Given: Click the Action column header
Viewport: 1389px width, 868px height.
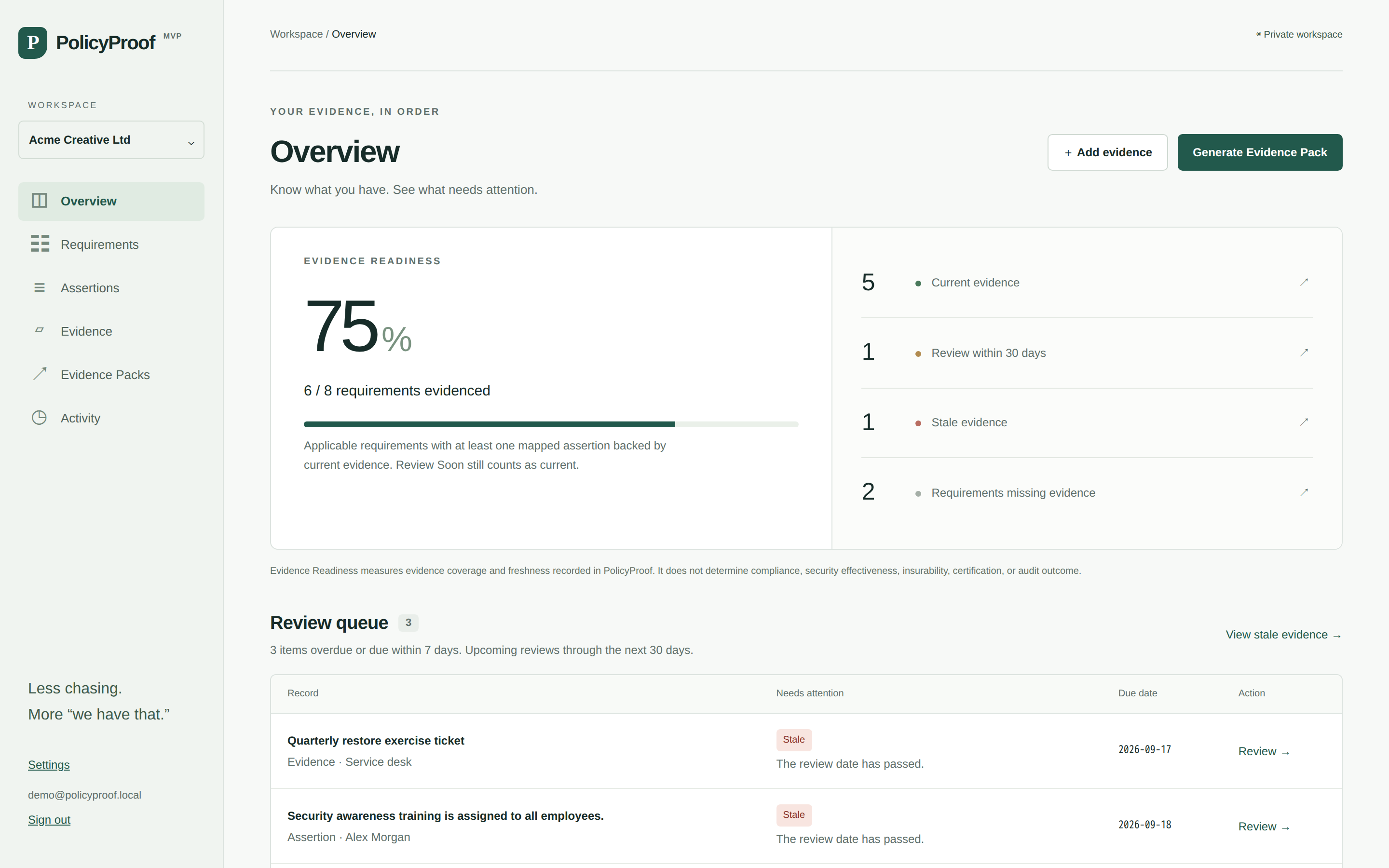Looking at the screenshot, I should click(x=1251, y=693).
